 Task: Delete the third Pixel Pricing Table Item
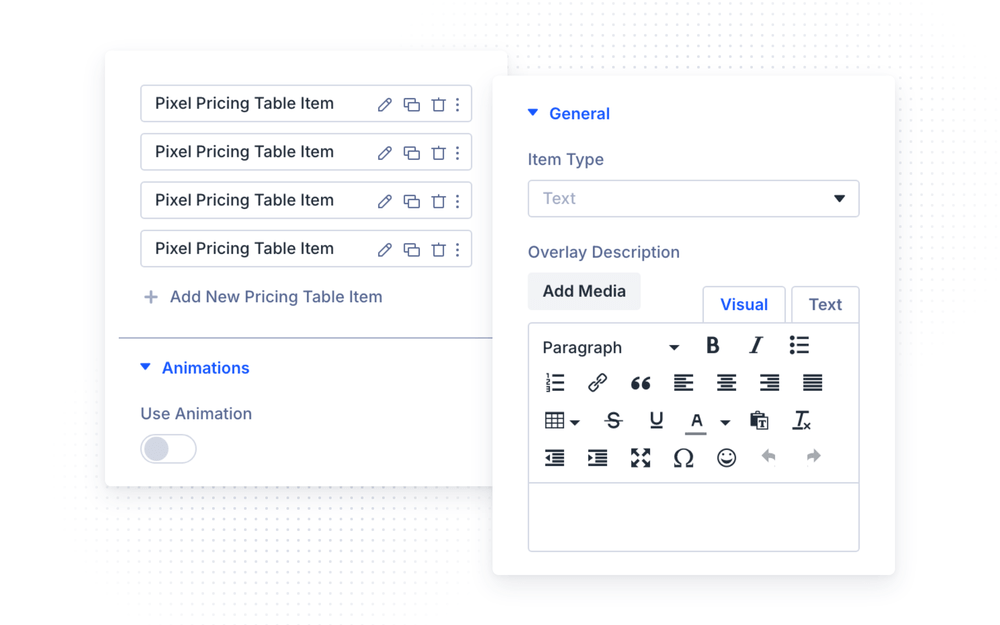point(439,202)
